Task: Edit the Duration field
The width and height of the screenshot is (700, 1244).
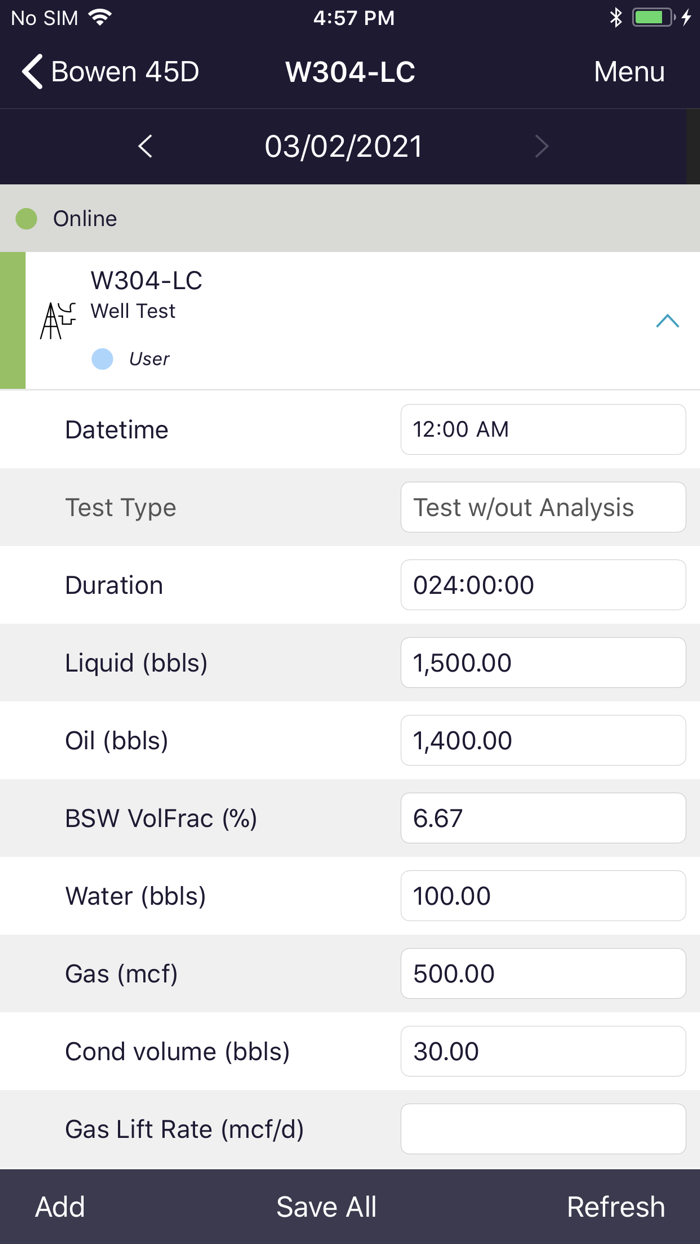Action: (x=543, y=585)
